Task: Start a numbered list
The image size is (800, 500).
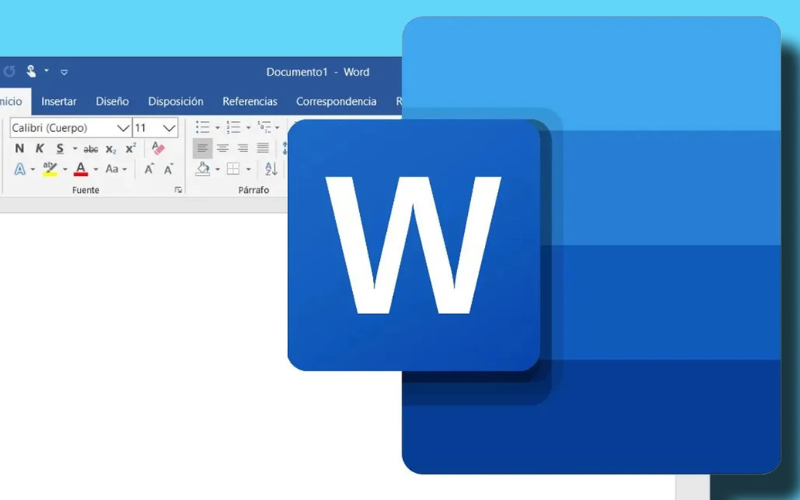Action: (x=233, y=127)
